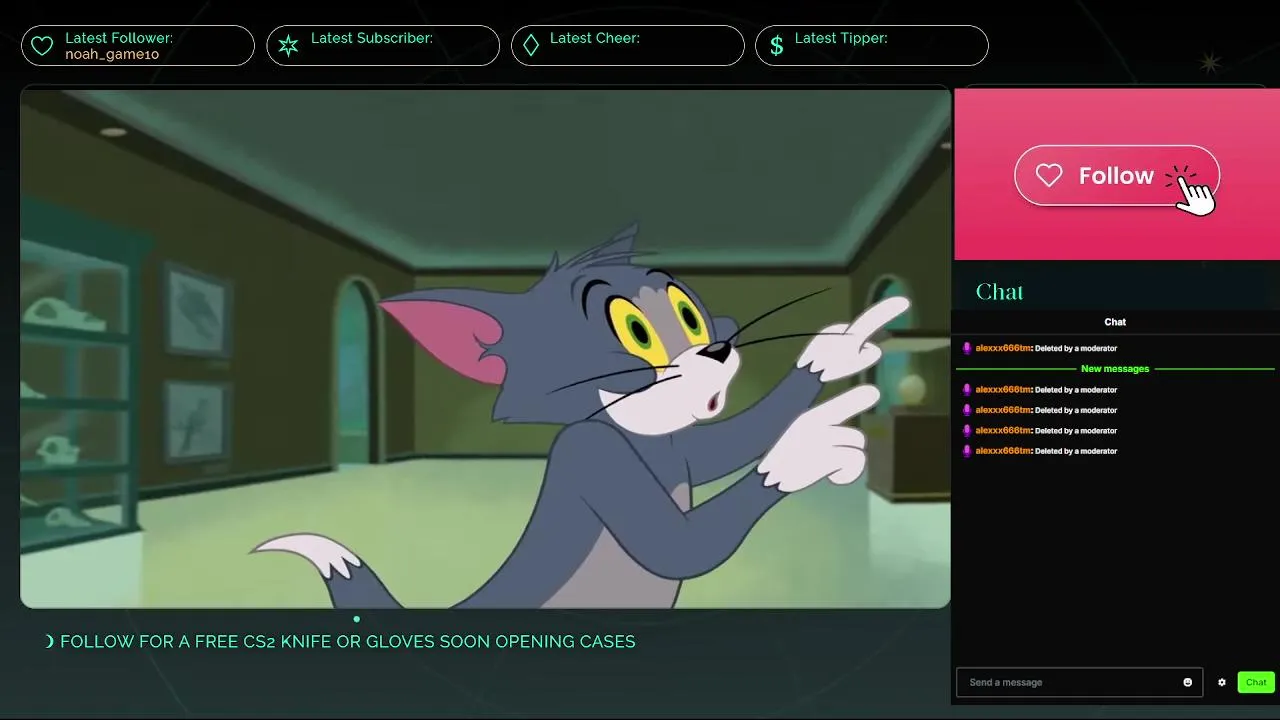Screen dimensions: 1280x720
Task: Click the small dot indicator below the video
Action: pos(357,619)
